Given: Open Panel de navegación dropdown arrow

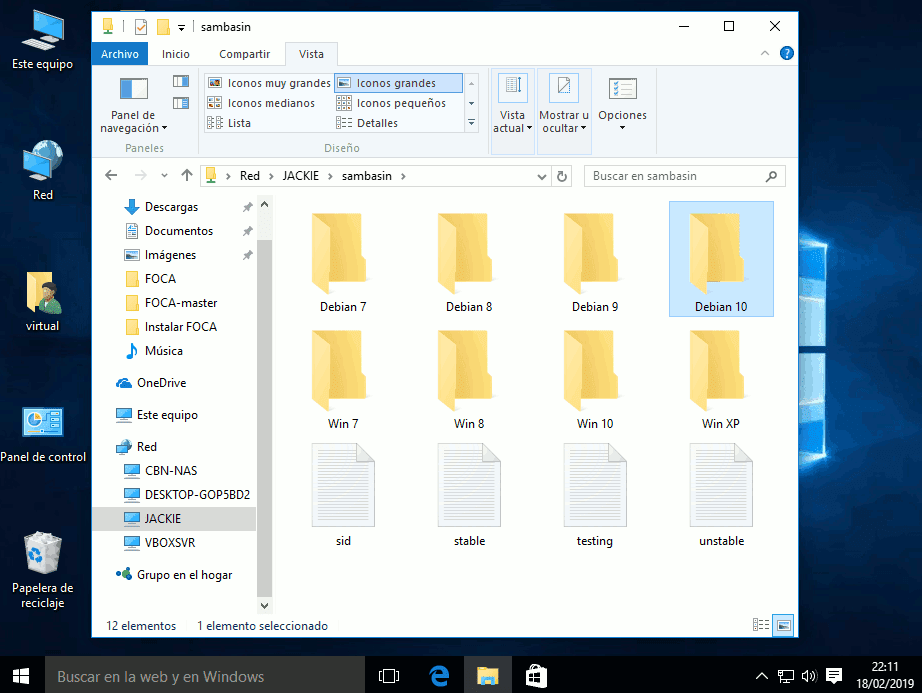Looking at the screenshot, I should tap(165, 128).
